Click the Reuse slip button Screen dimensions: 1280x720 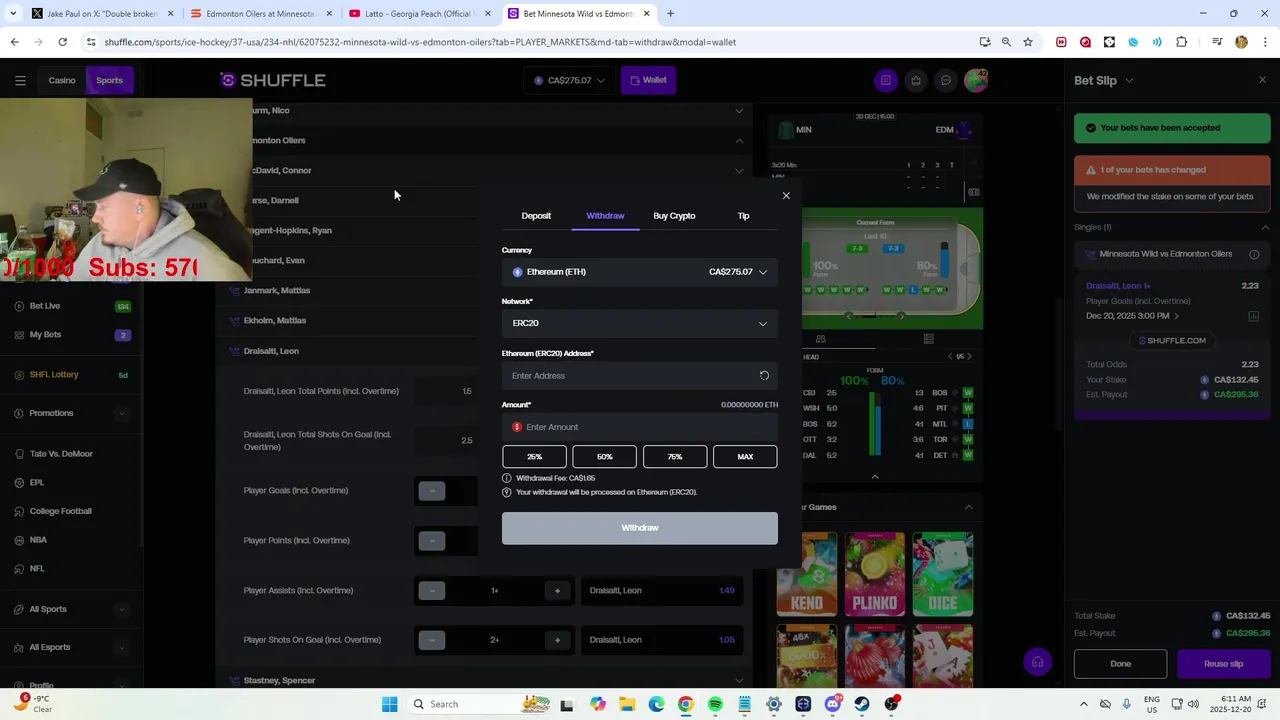click(x=1223, y=664)
